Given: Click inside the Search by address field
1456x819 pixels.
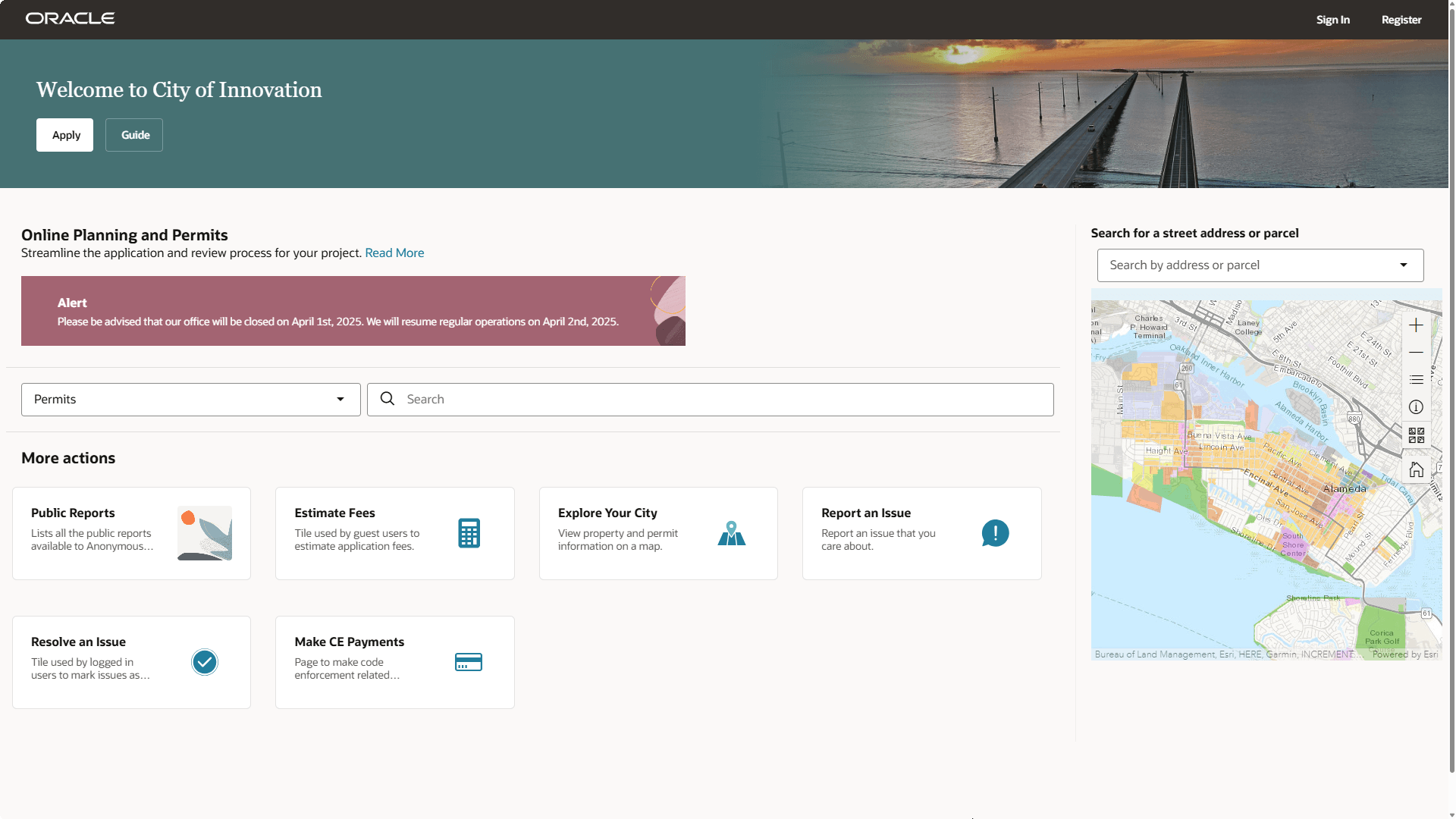Looking at the screenshot, I should point(1228,265).
